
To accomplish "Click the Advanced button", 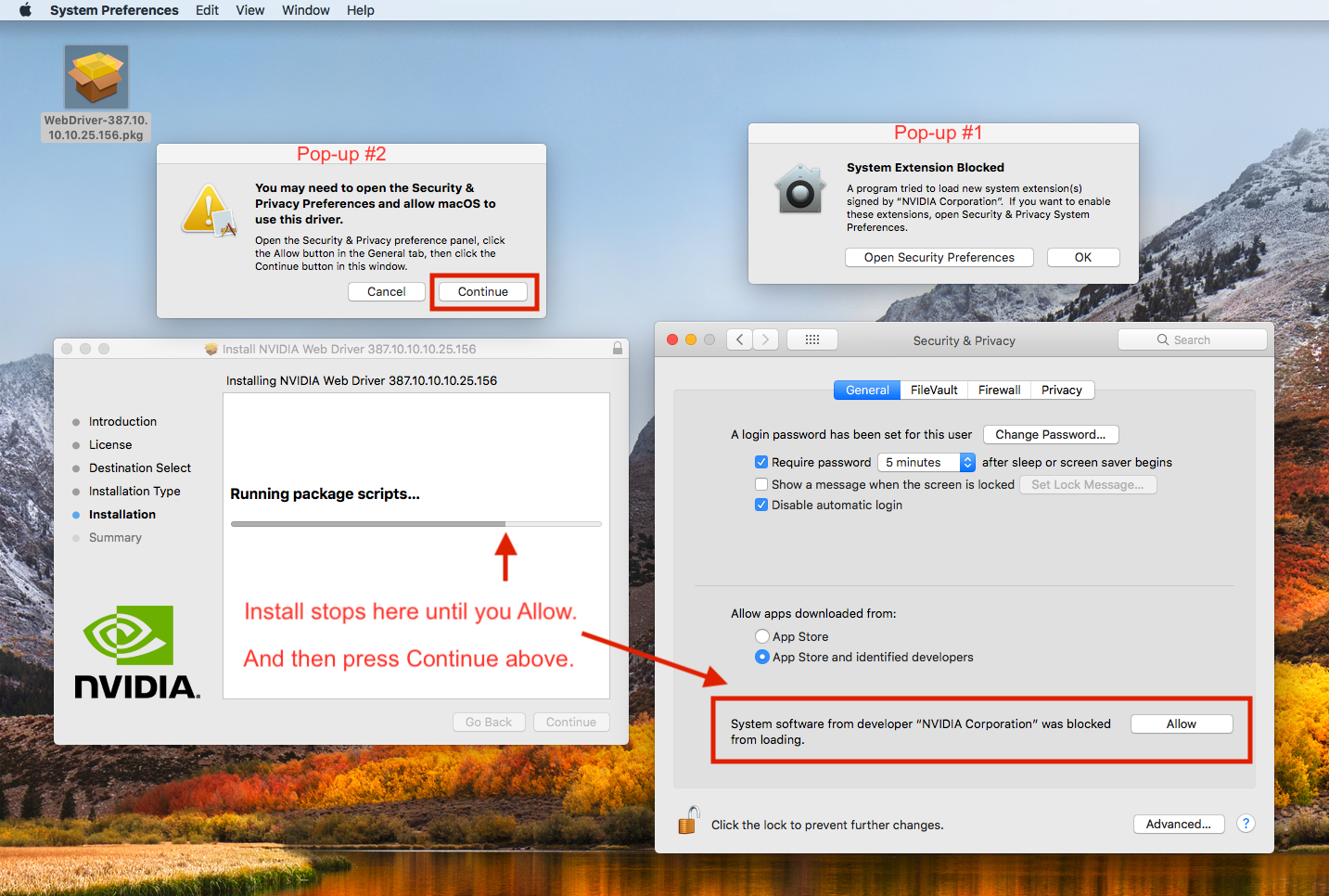I will coord(1179,824).
